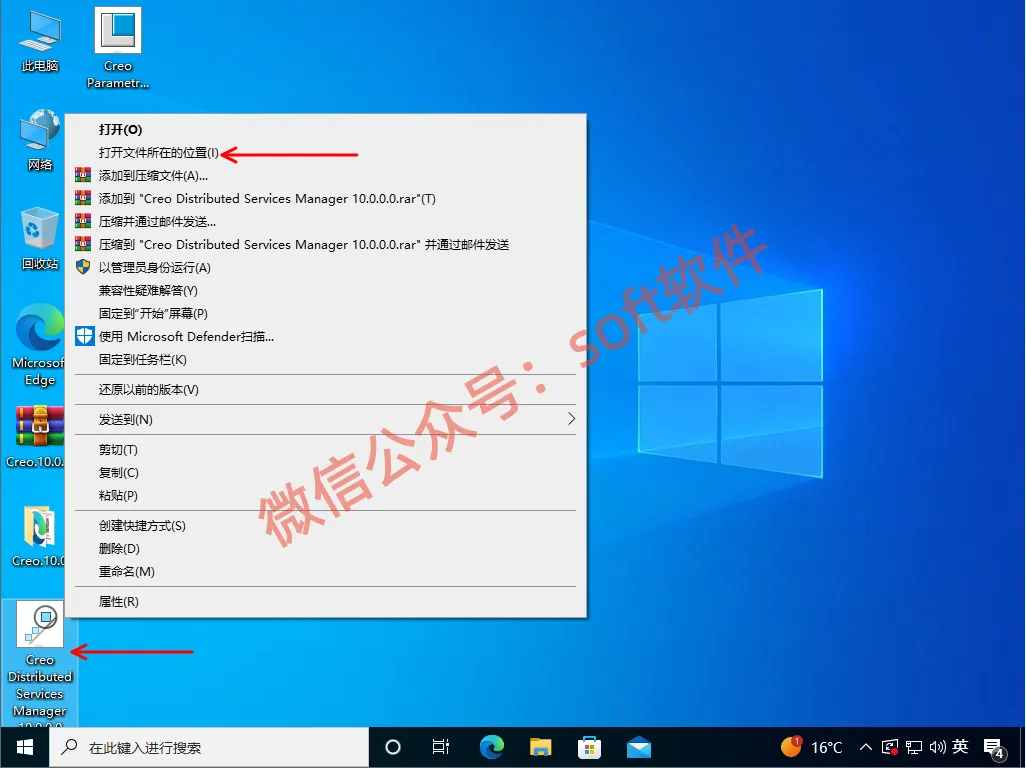Select the Microsoft Edge desktop shortcut

[x=39, y=345]
